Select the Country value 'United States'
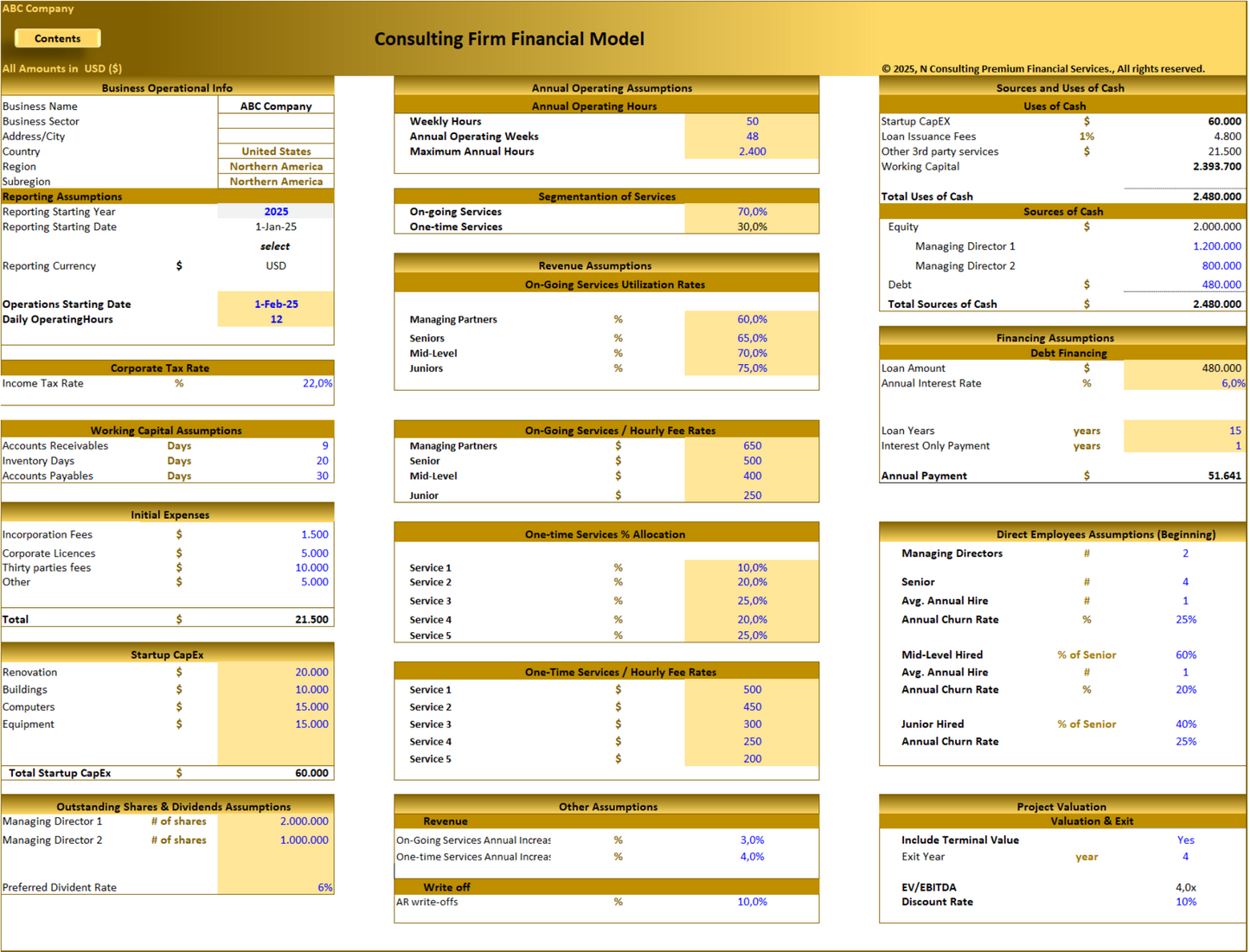The width and height of the screenshot is (1250, 952). tap(276, 151)
